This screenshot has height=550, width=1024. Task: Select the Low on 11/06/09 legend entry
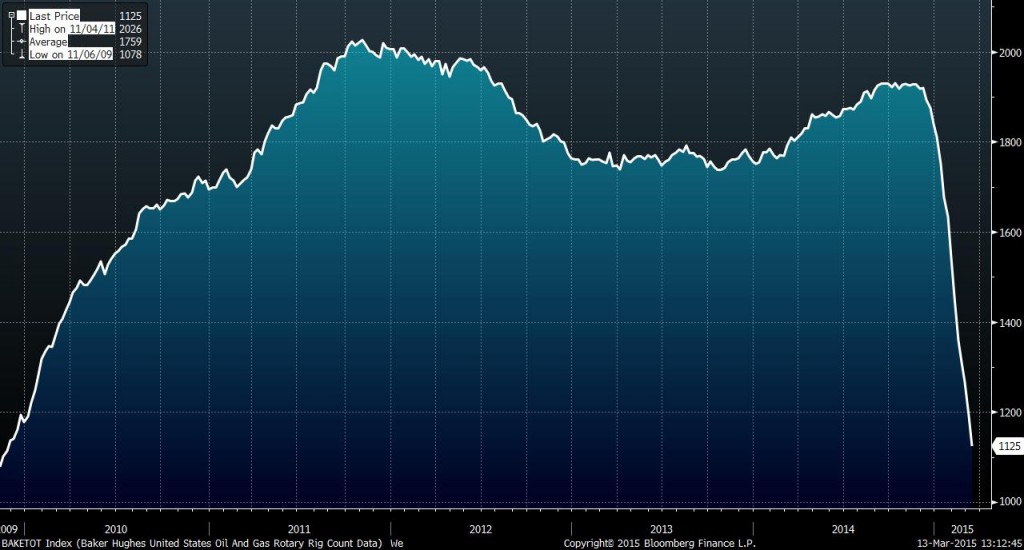point(71,56)
